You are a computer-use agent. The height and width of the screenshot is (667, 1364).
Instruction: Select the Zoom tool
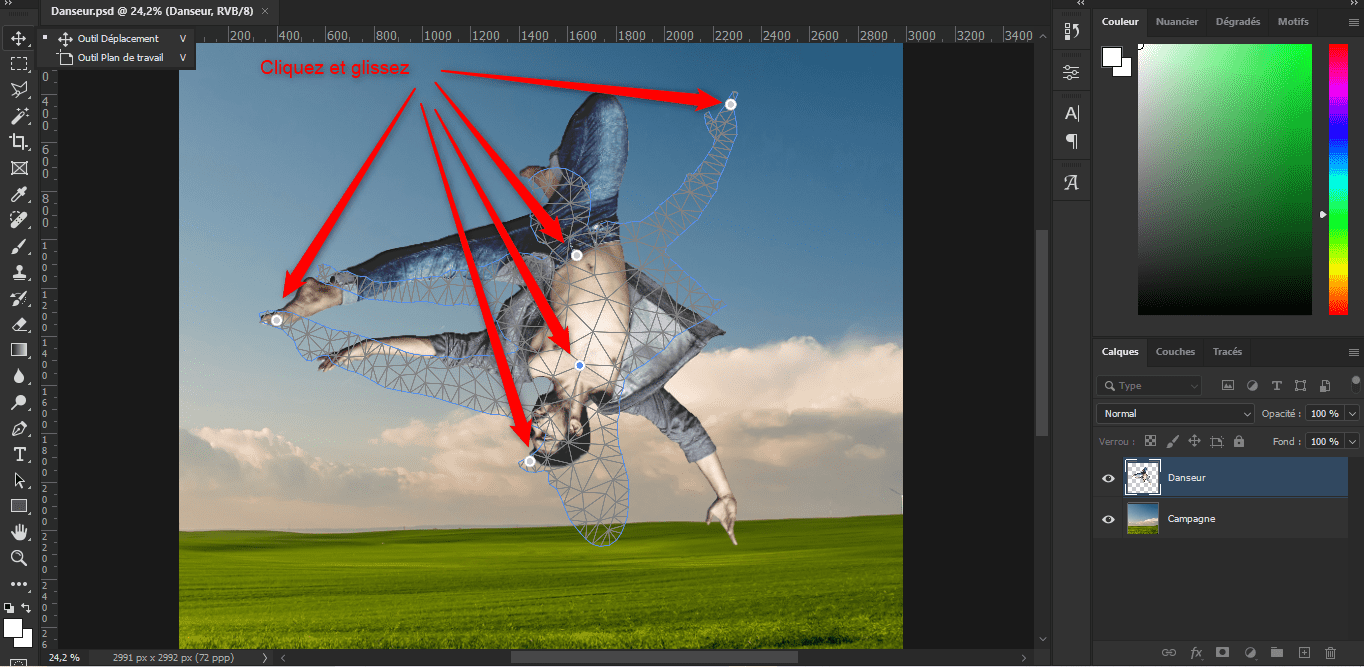point(18,558)
